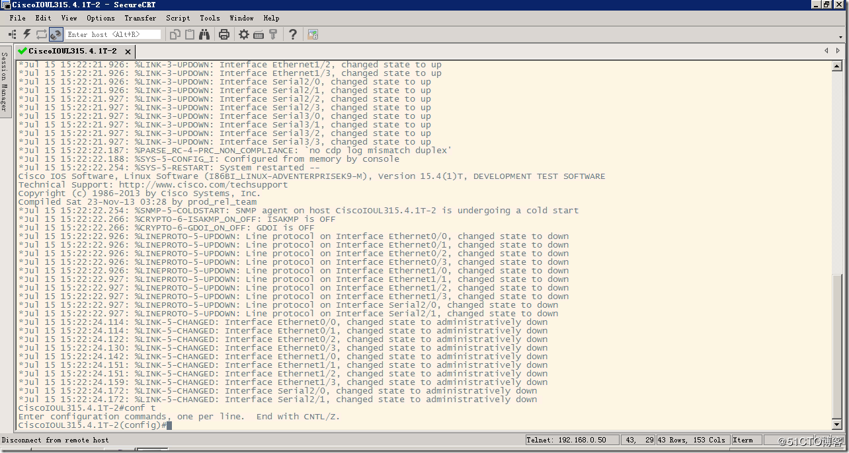This screenshot has height=453, width=849.
Task: Click the 'Copyright (c) 1986-2013' line
Action: click(139, 194)
